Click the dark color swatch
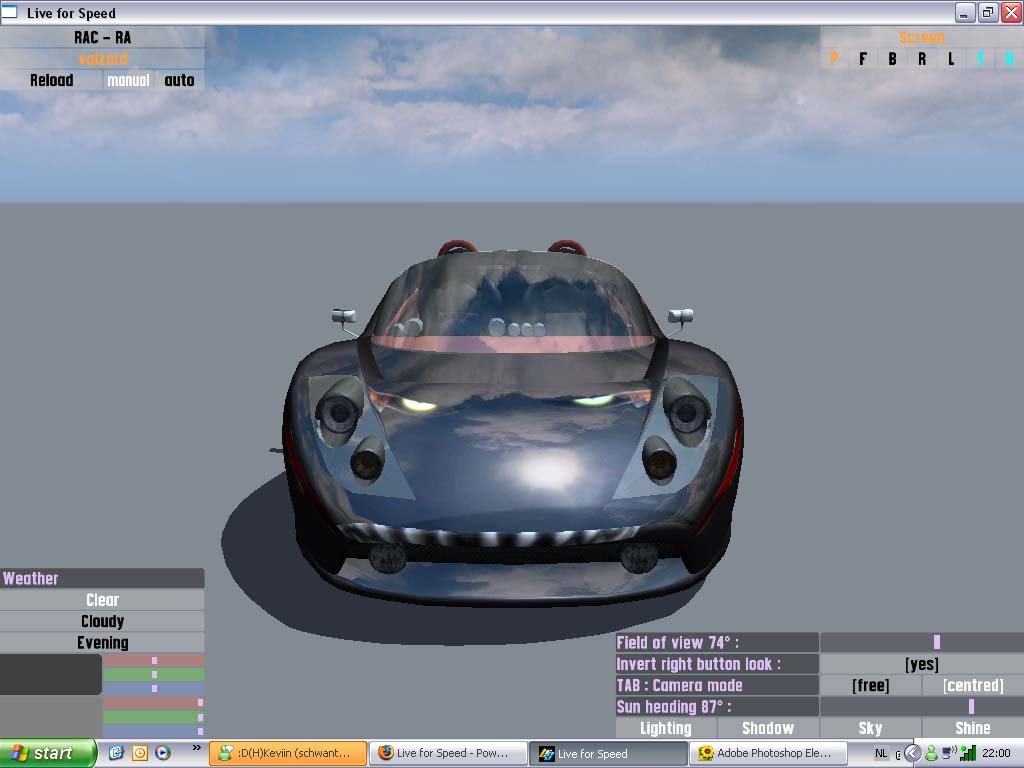 coord(51,674)
